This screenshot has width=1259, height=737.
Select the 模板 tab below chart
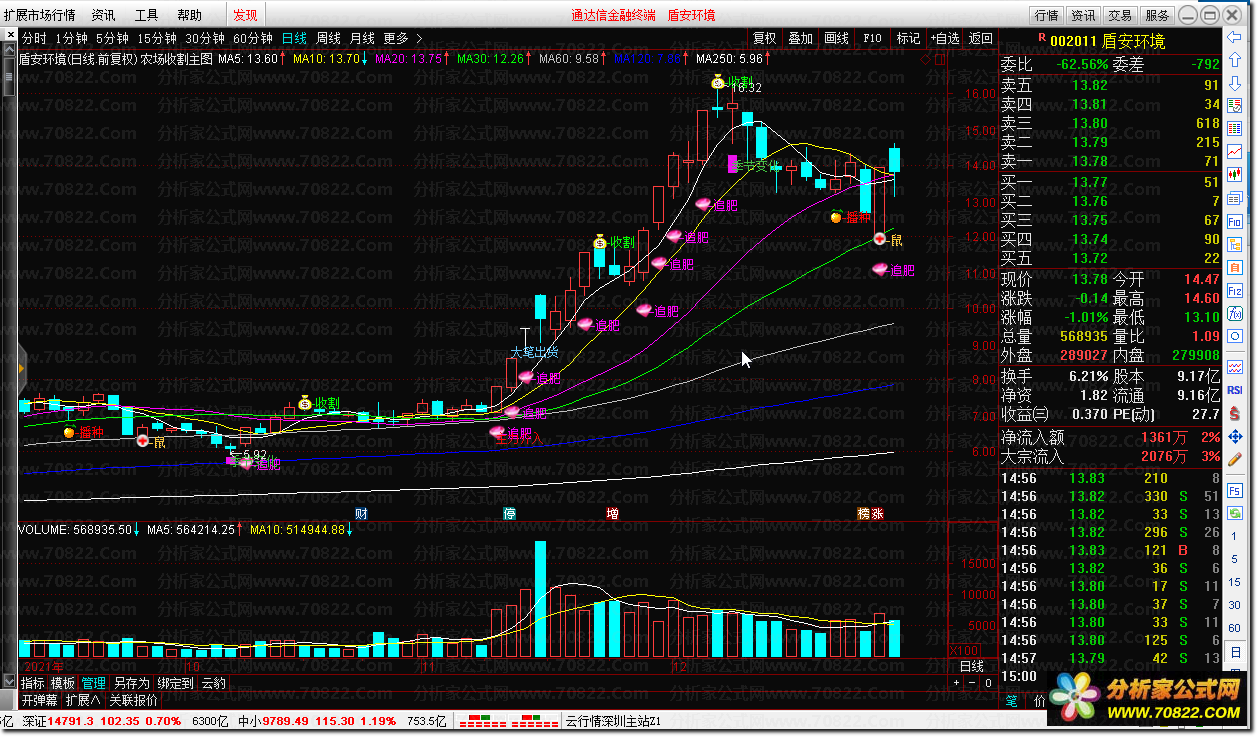(63, 683)
